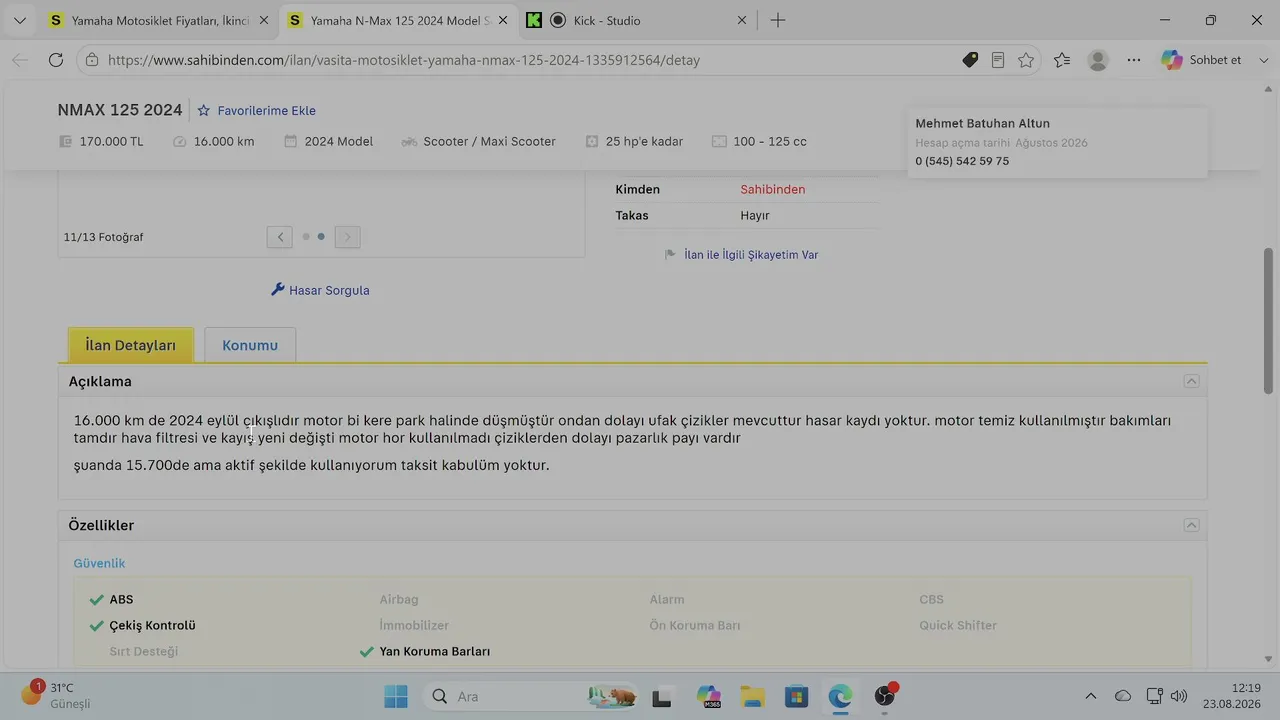1280x720 pixels.
Task: Show the previous listing photo
Action: coord(280,237)
